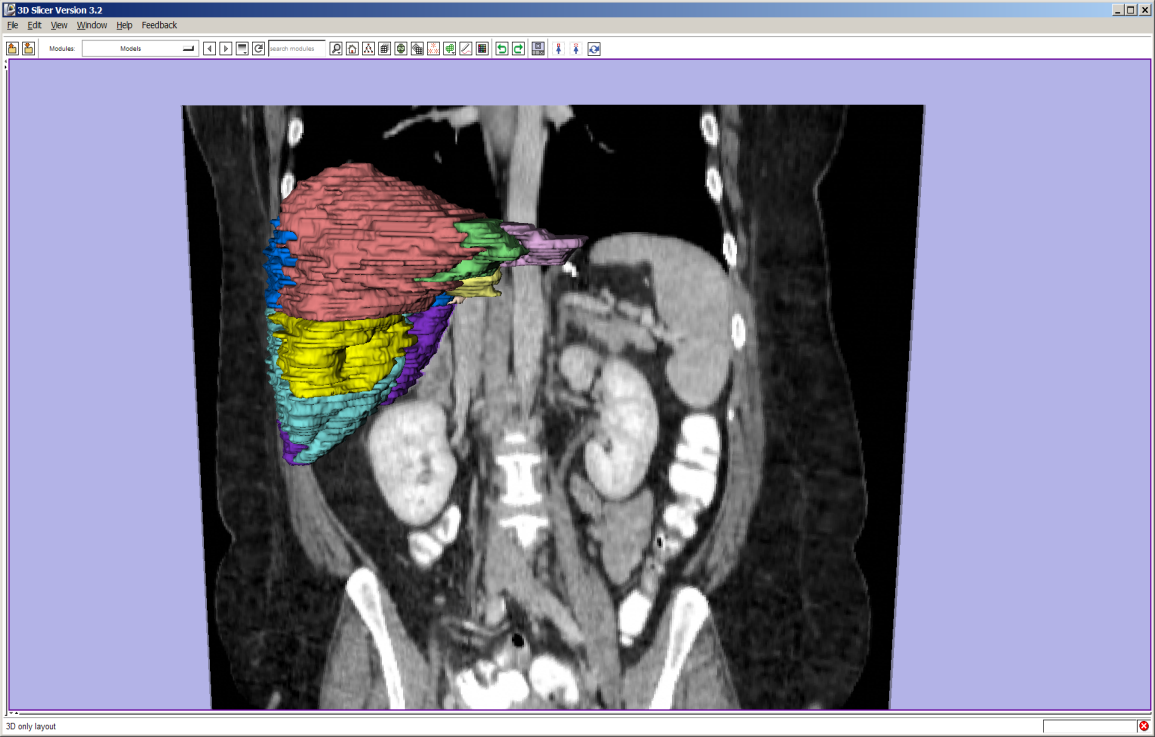Viewport: 1155px width, 737px height.
Task: Open the Data tree module icon
Action: coord(368,48)
